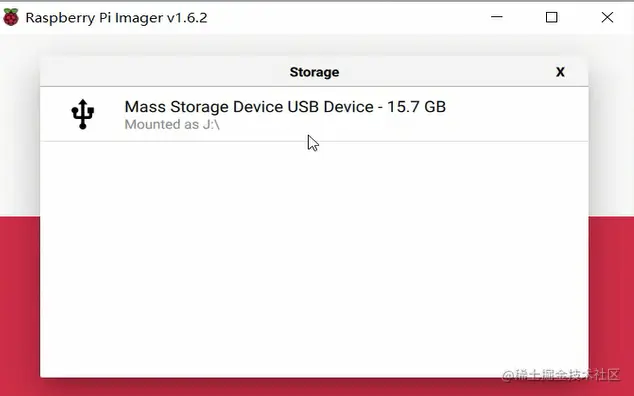Click the Storage dialog header title

tap(314, 72)
